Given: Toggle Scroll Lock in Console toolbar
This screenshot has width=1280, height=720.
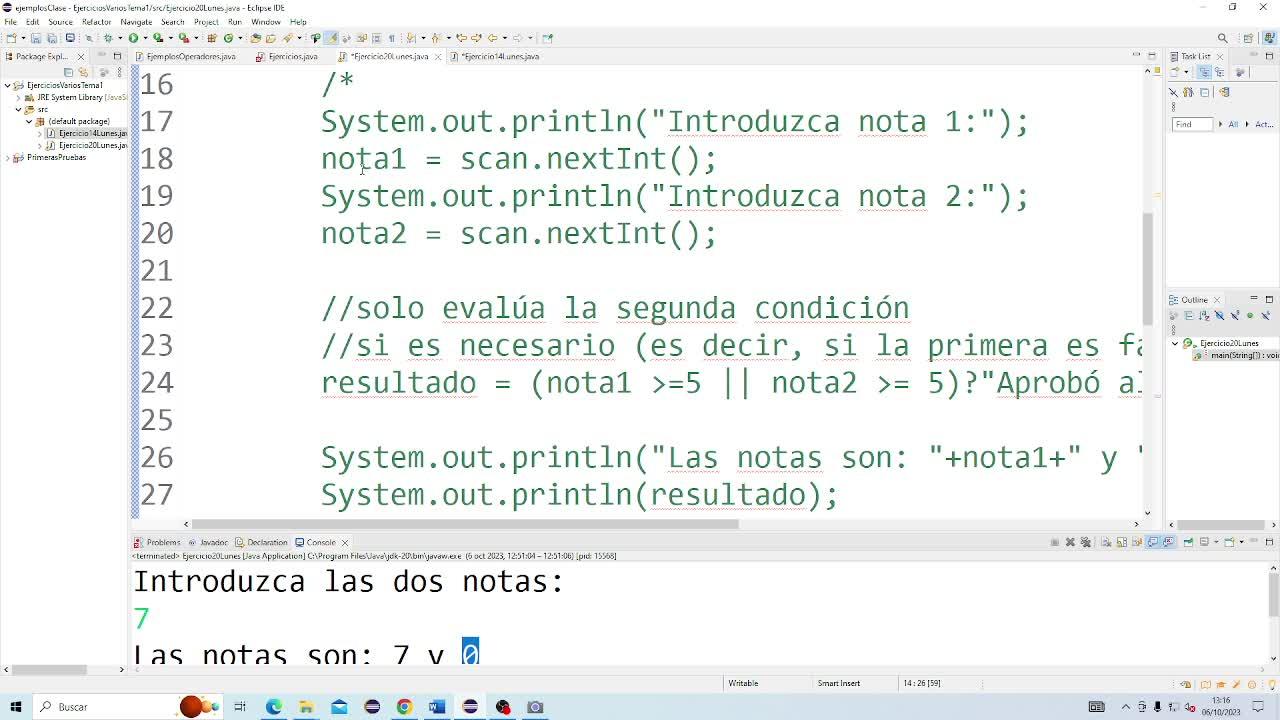Looking at the screenshot, I should 1121,542.
